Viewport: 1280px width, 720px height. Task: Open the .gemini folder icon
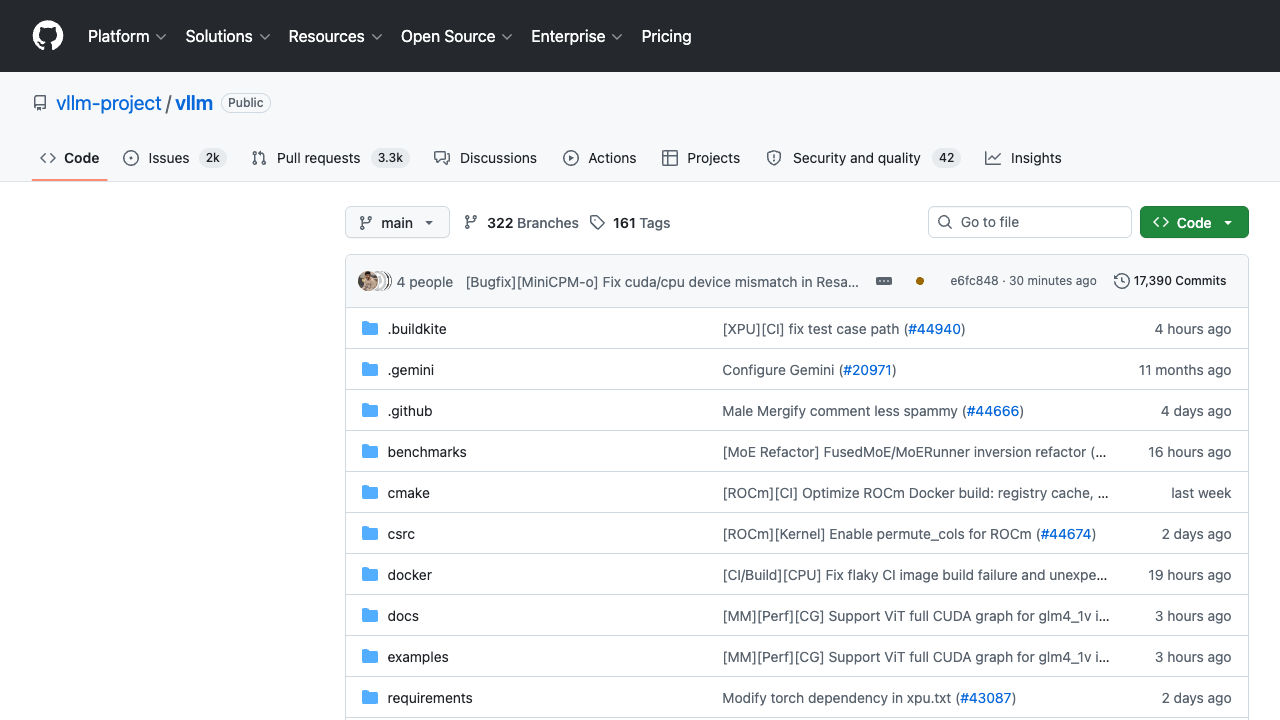point(370,370)
